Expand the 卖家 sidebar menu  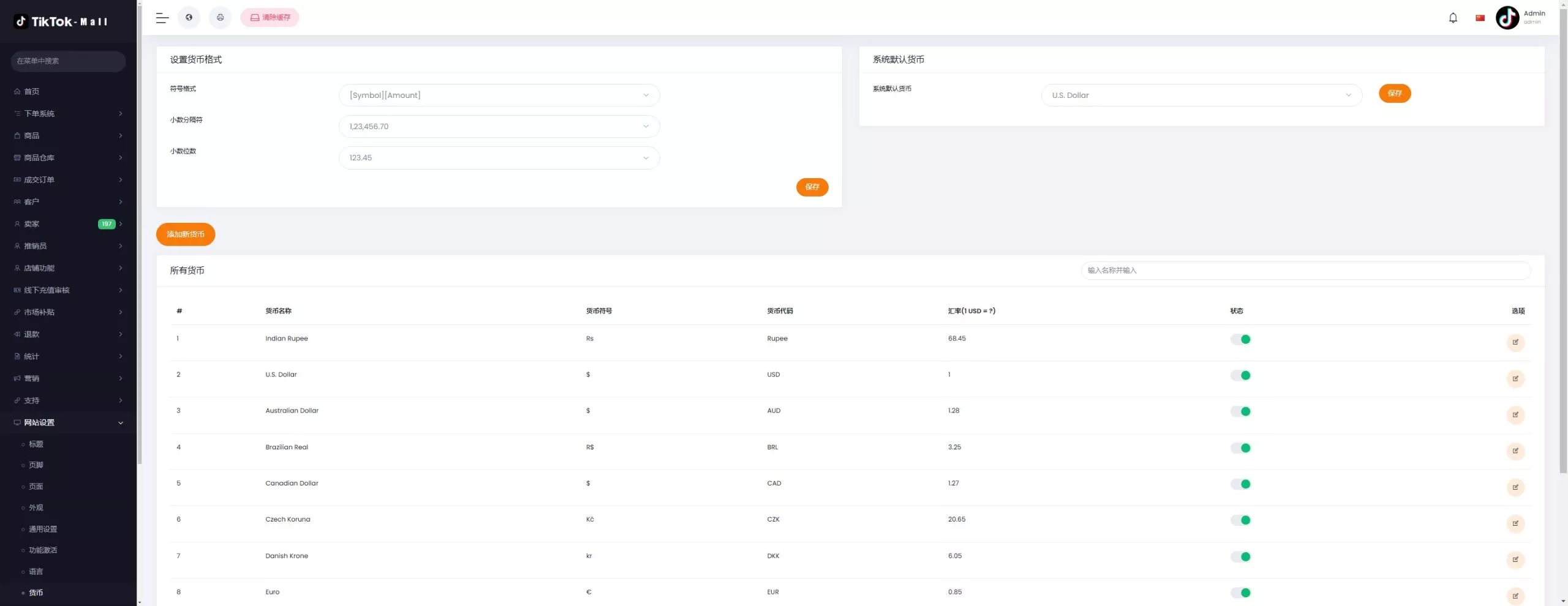pos(67,224)
